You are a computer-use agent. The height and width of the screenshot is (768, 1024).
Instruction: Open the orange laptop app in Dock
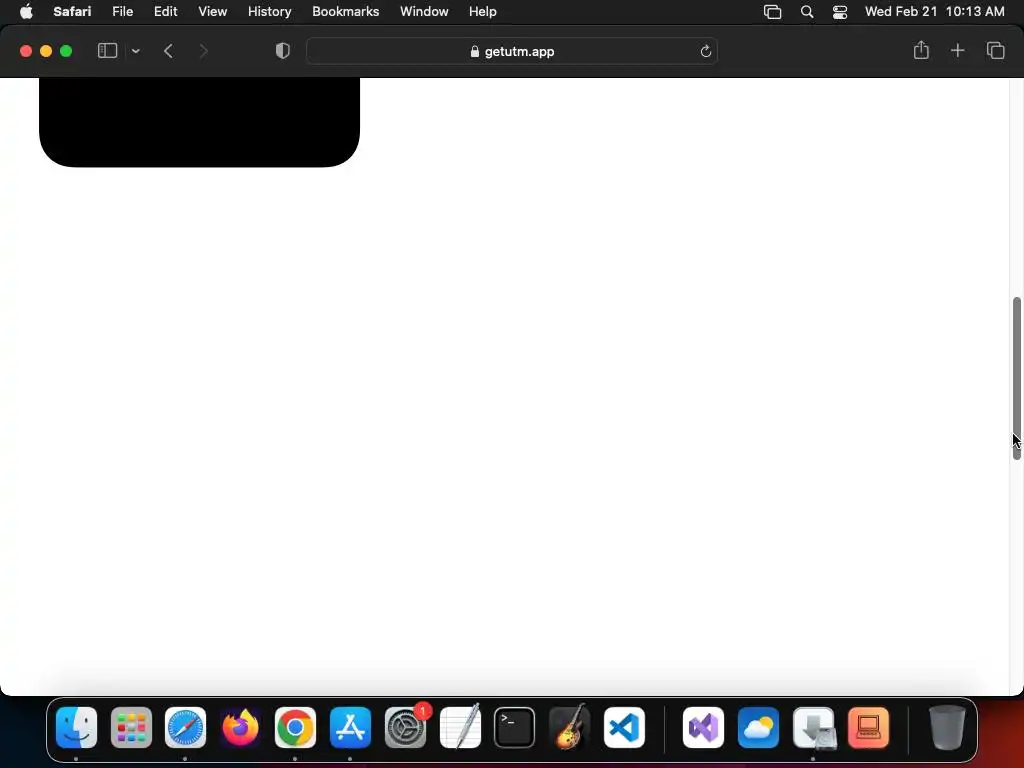869,727
